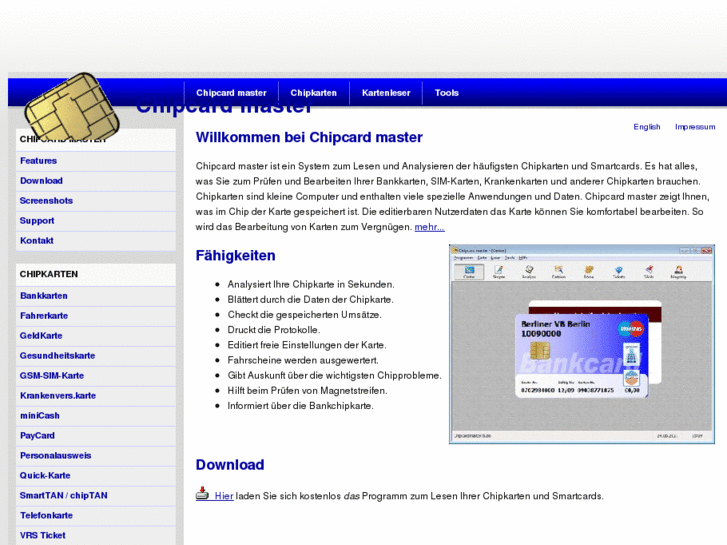This screenshot has height=545, width=727.
Task: Switch the site language to English
Action: 647,127
